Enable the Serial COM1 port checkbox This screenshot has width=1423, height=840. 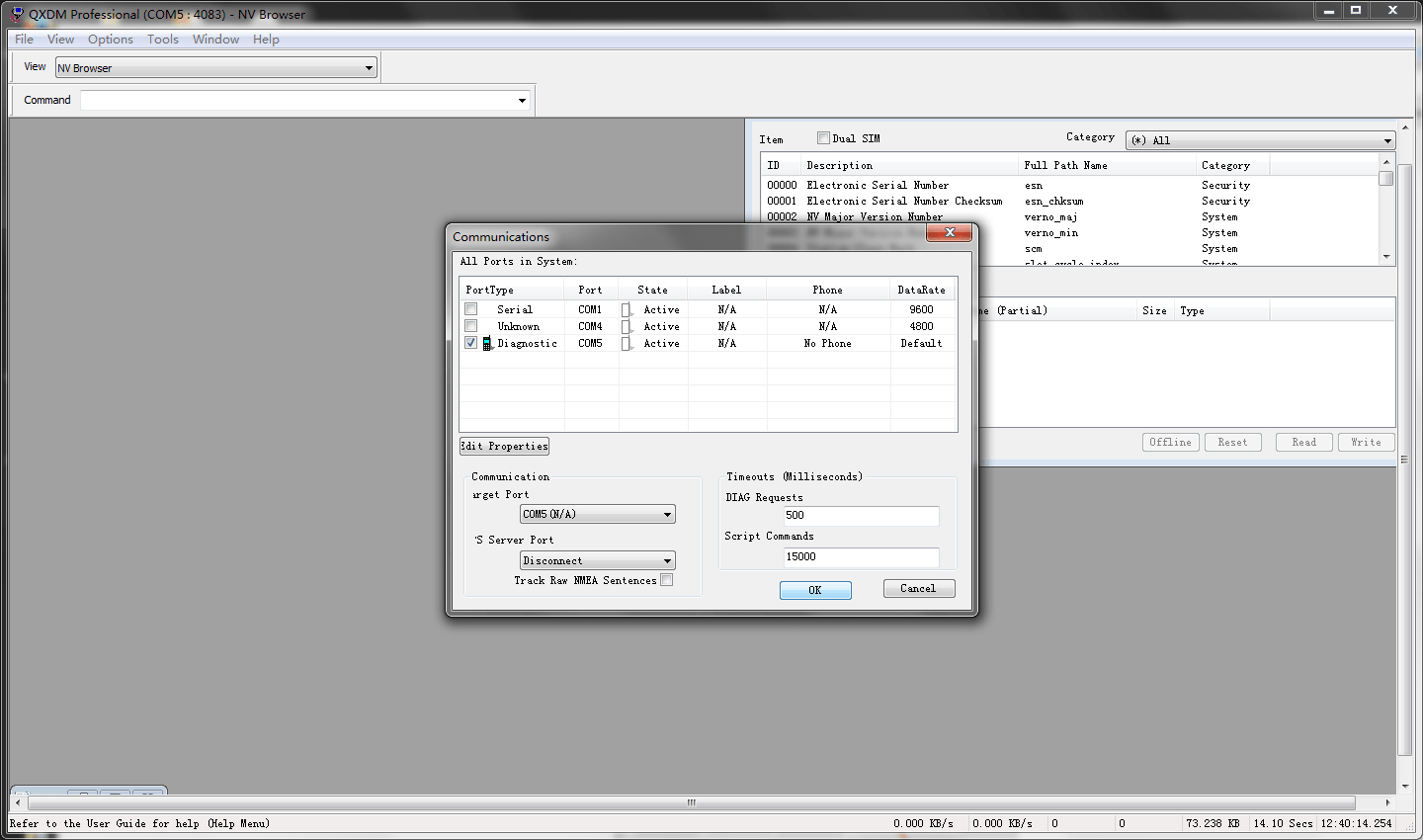pyautogui.click(x=471, y=309)
